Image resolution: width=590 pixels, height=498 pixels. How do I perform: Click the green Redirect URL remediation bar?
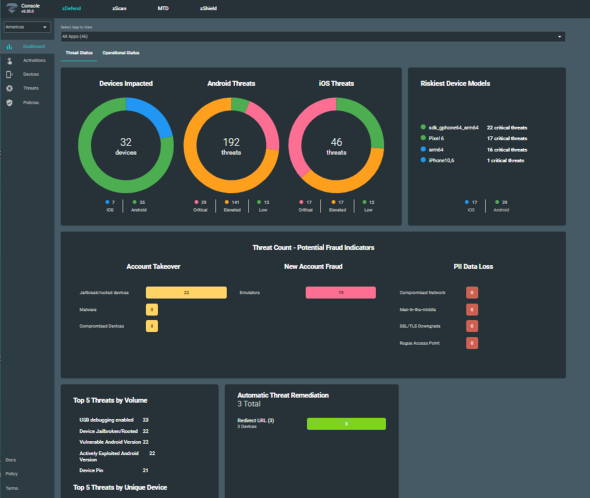(346, 424)
